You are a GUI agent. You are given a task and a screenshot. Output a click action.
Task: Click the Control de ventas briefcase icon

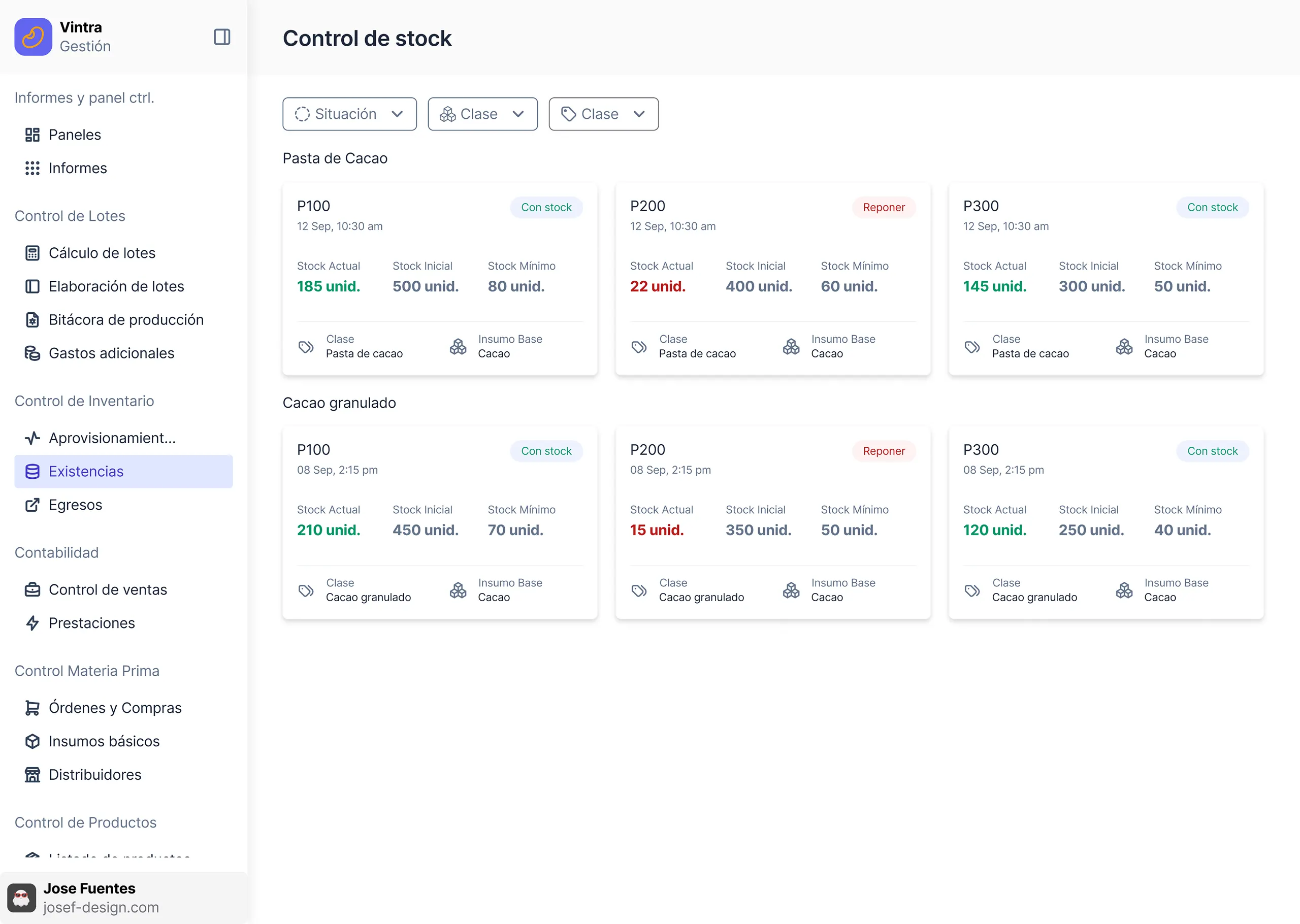(32, 589)
